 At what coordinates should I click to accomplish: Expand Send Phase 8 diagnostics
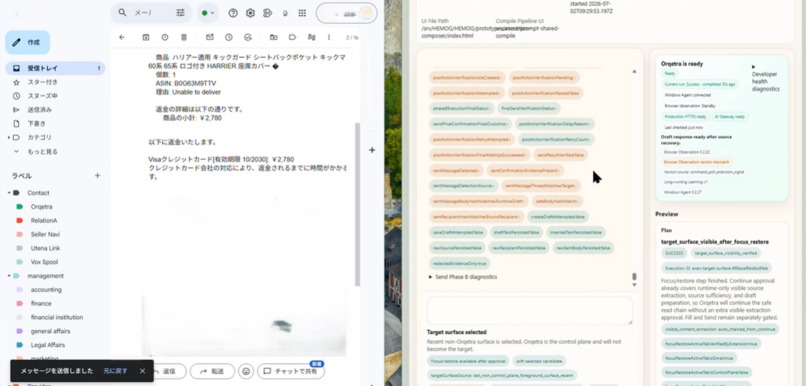pyautogui.click(x=463, y=277)
